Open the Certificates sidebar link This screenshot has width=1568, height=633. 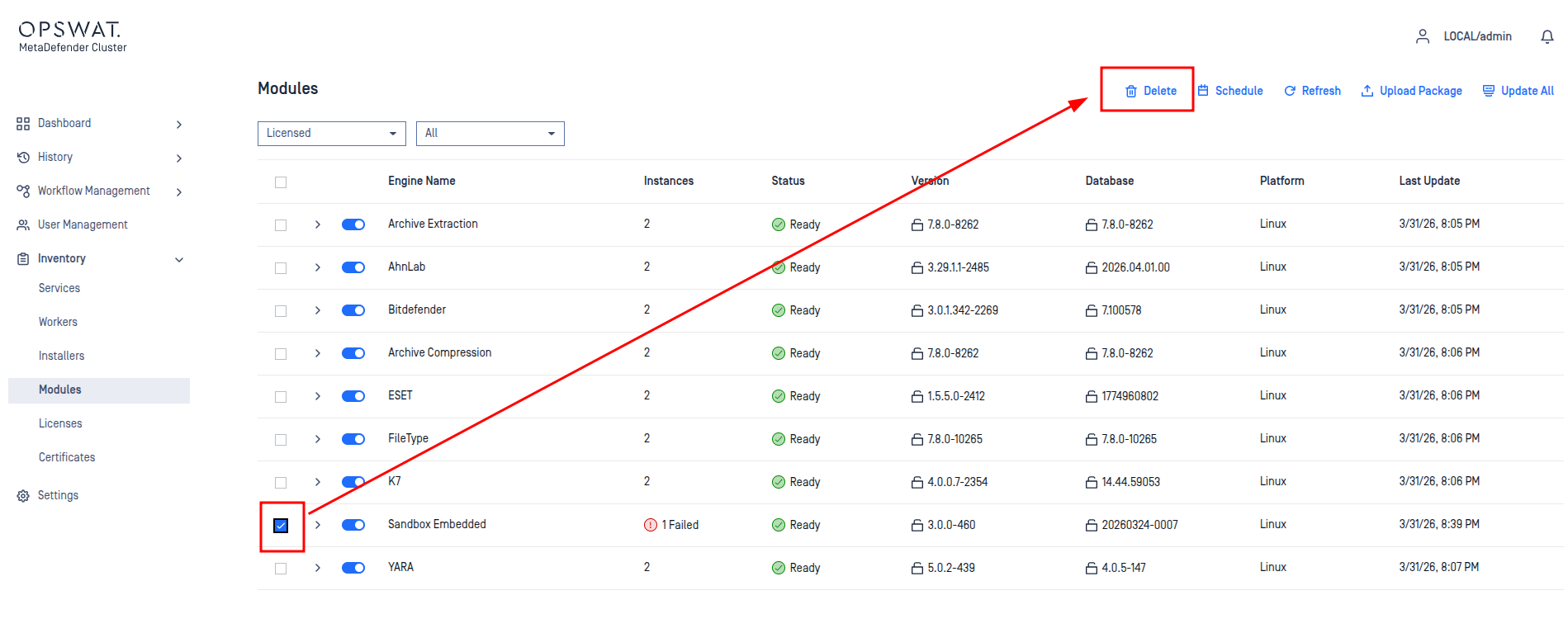67,457
